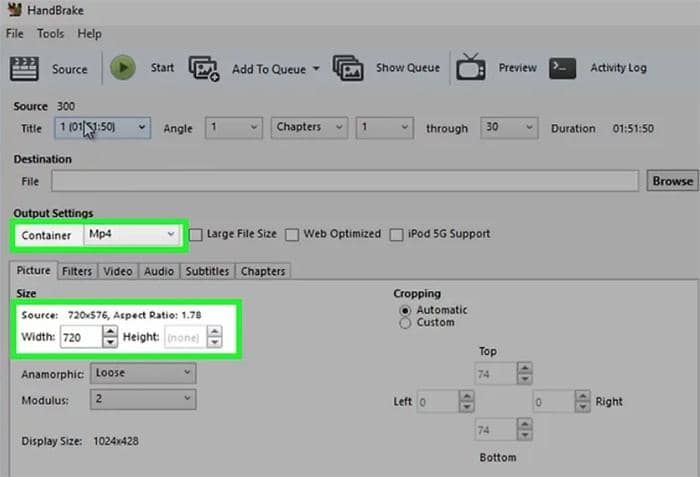Image resolution: width=700 pixels, height=477 pixels.
Task: Decrease Width with down arrow
Action: [x=110, y=343]
